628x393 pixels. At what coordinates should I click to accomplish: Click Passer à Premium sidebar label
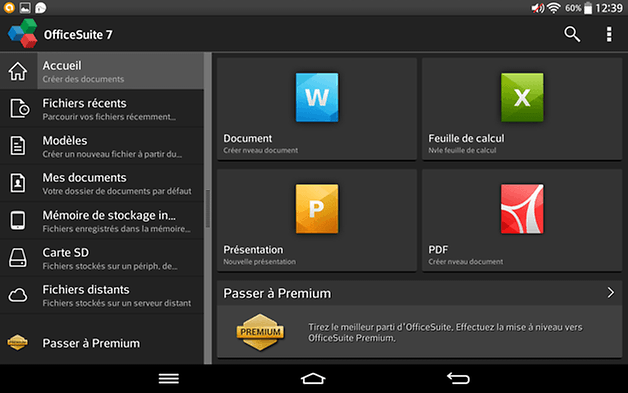pos(91,343)
